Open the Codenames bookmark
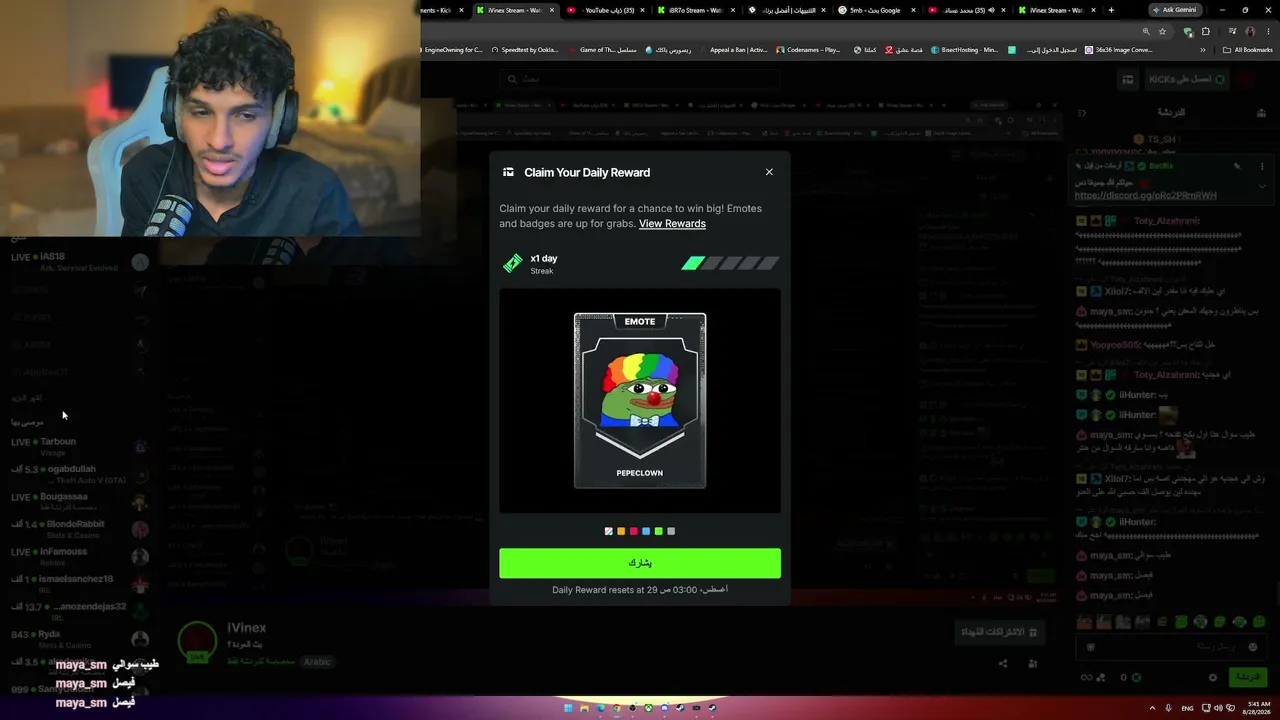This screenshot has height=720, width=1280. click(x=809, y=49)
